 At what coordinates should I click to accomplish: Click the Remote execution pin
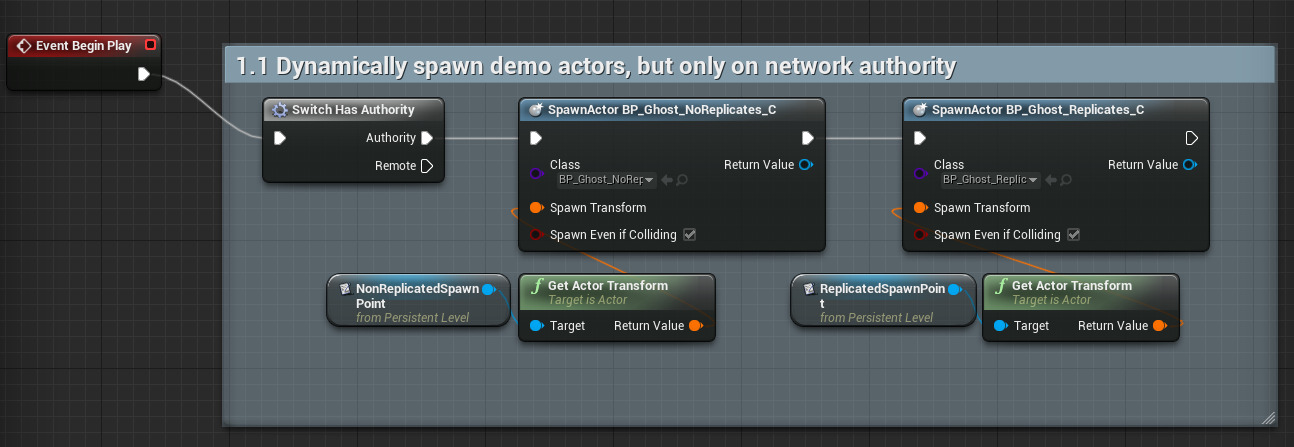(x=427, y=166)
